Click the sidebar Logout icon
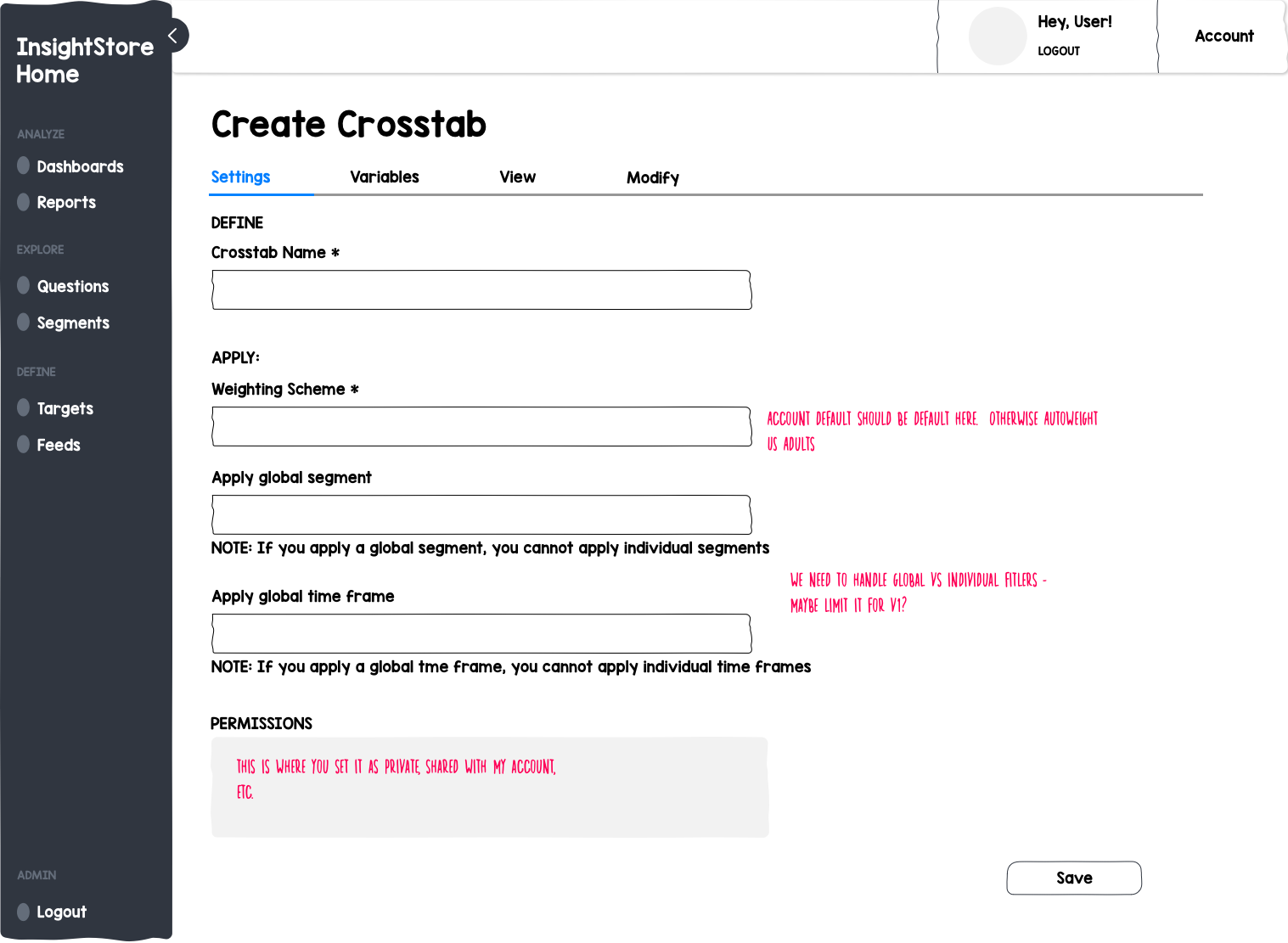Screen dimensions: 1288x943 coord(24,911)
